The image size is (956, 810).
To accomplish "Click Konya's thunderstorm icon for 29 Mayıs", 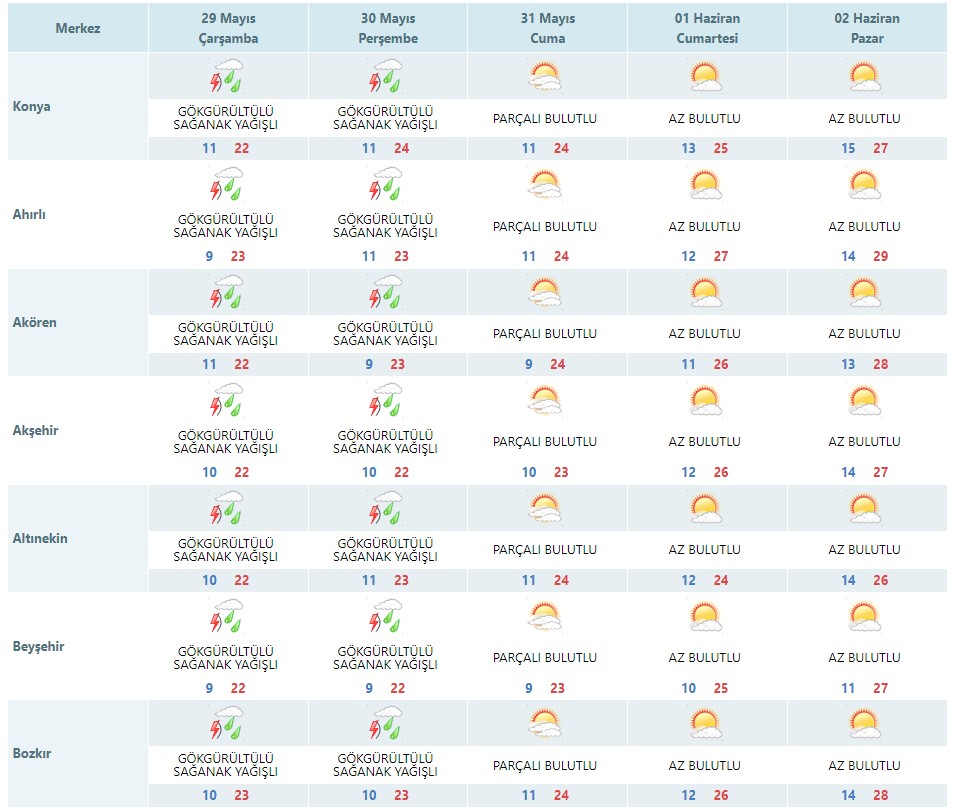I will 227,76.
